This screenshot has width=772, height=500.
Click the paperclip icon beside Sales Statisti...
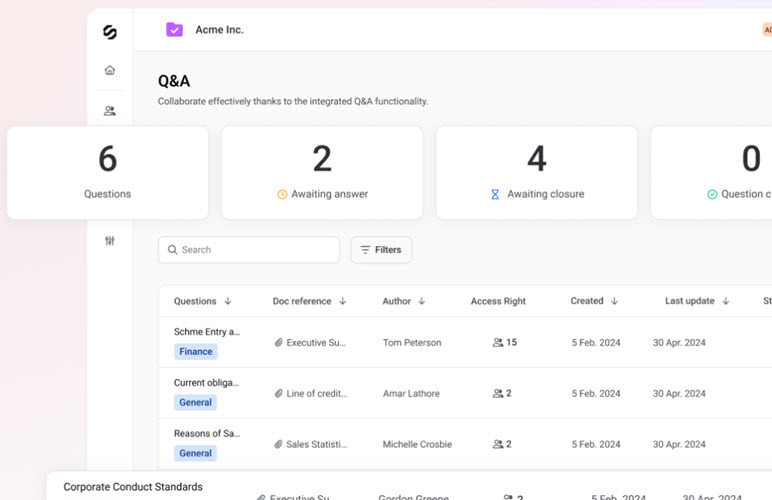(x=279, y=444)
